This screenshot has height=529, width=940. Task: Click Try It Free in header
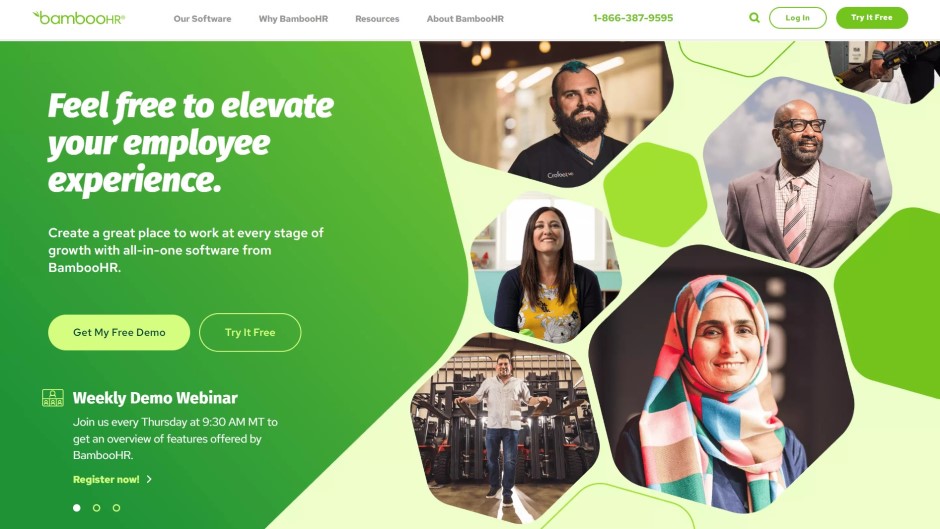[872, 18]
